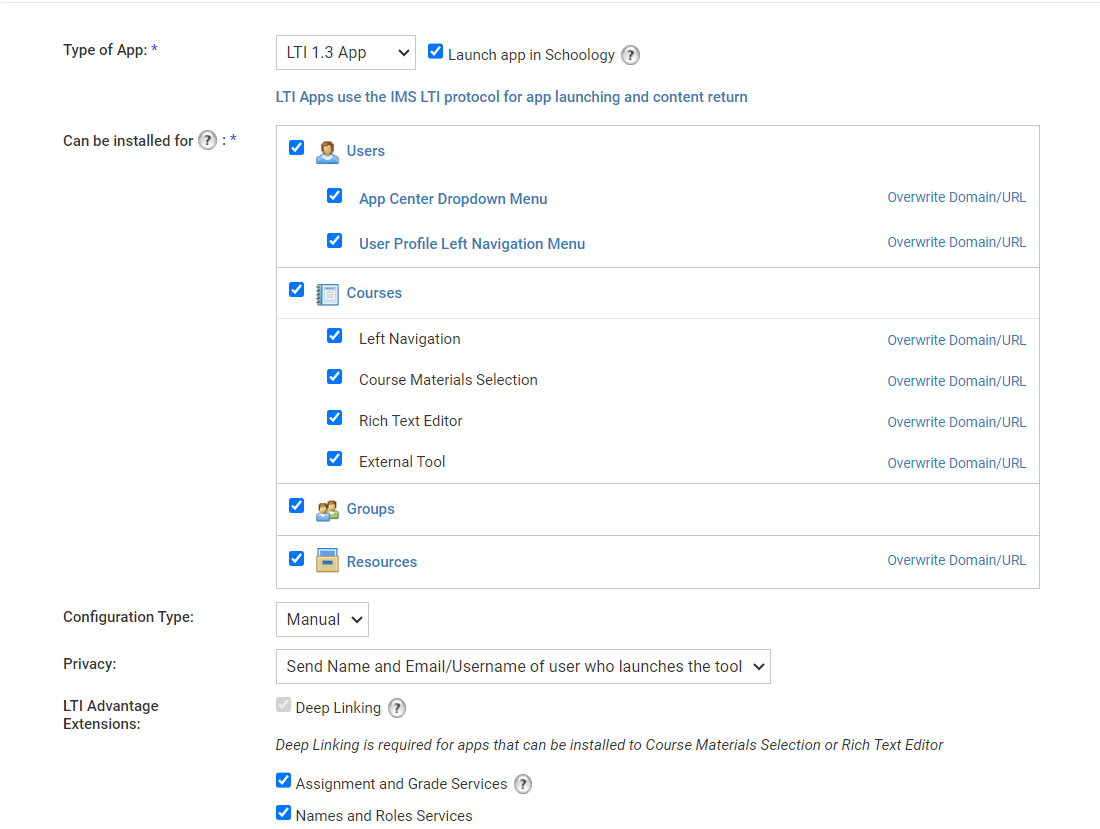Open help icon next to Deep Linking
This screenshot has height=829, width=1100.
(397, 708)
